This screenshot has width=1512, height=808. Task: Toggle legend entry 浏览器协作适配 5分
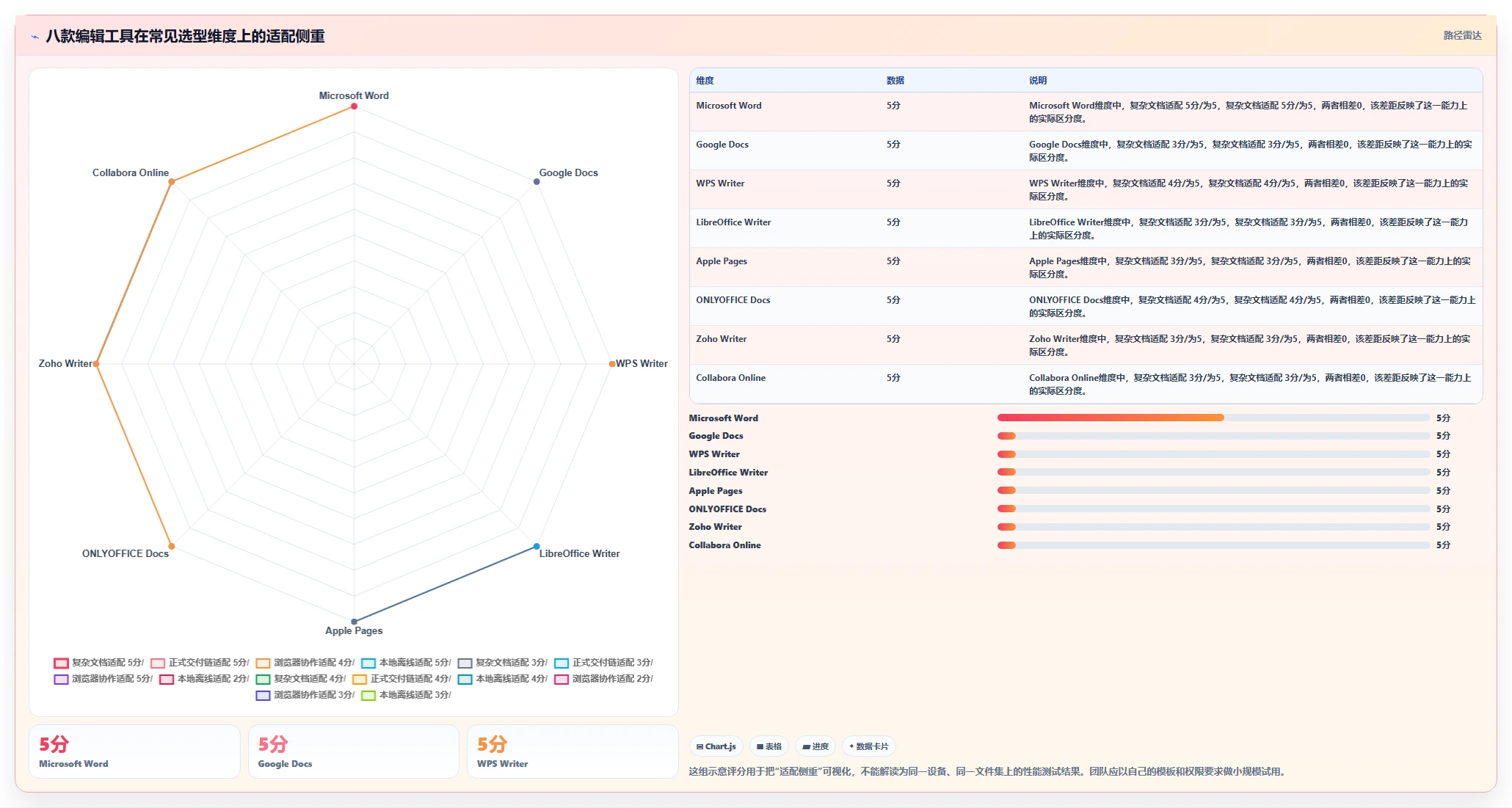click(103, 679)
